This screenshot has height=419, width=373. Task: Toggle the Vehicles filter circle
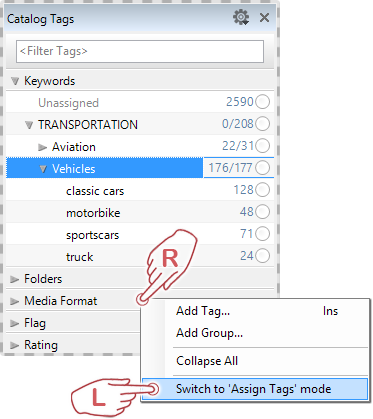pos(263,168)
